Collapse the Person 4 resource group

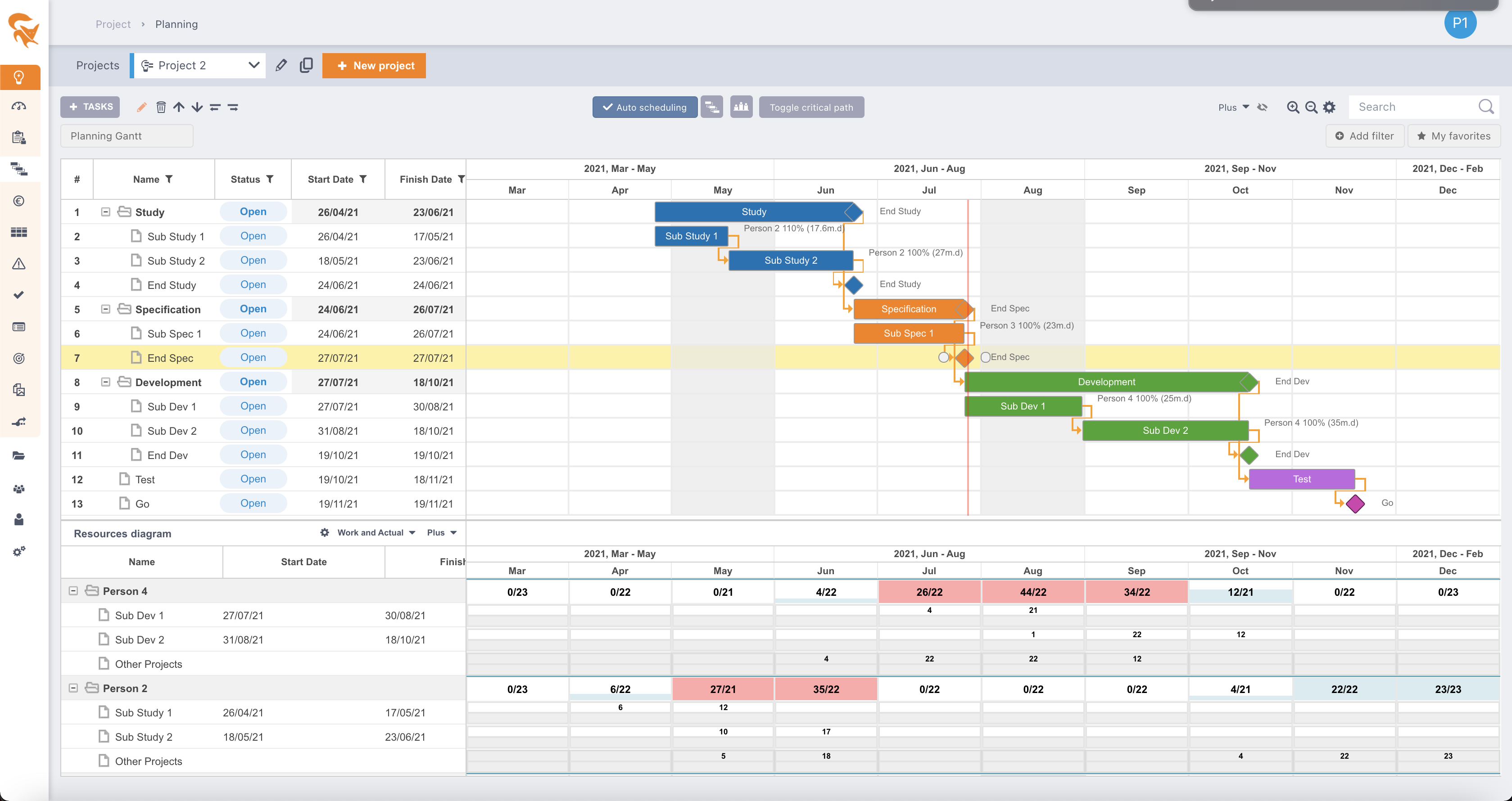(73, 591)
